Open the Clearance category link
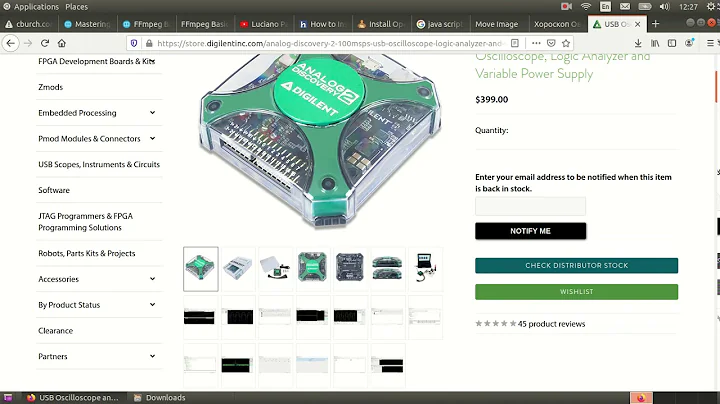The width and height of the screenshot is (720, 404). (x=56, y=331)
